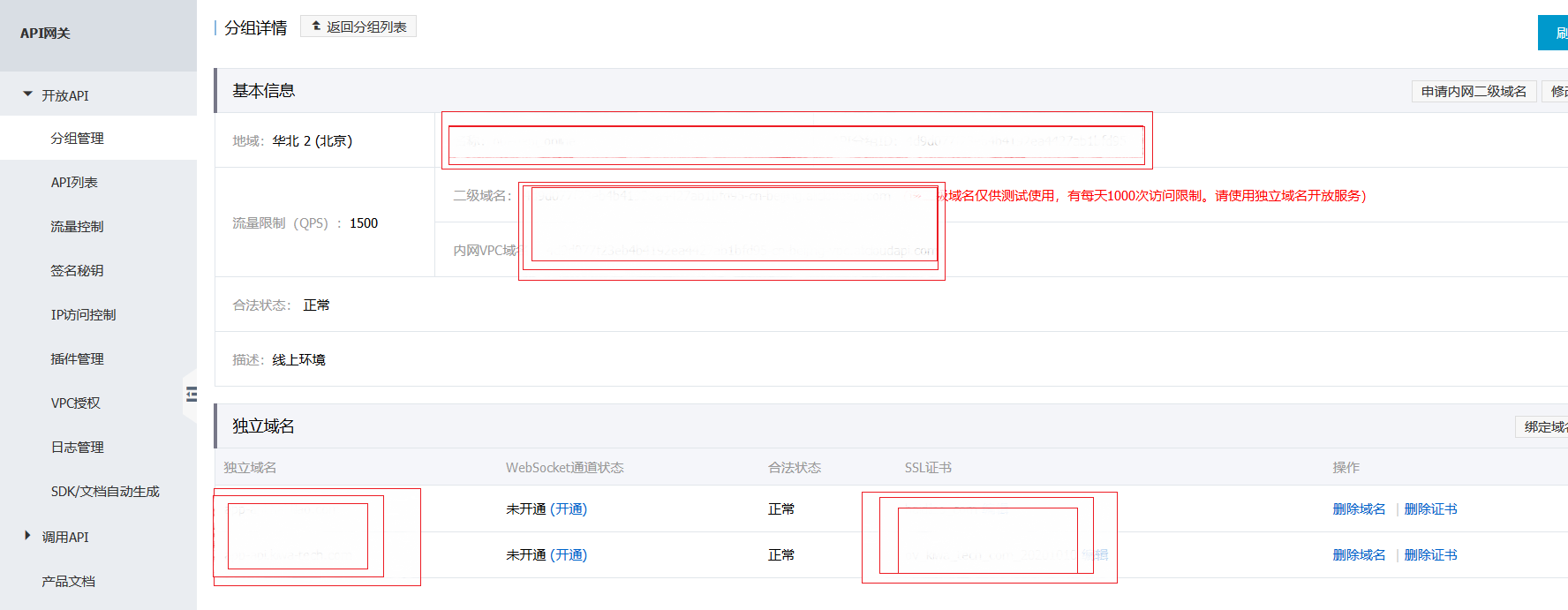The height and width of the screenshot is (610, 1568).
Task: Click the API网关 sidebar title
Action: click(45, 34)
